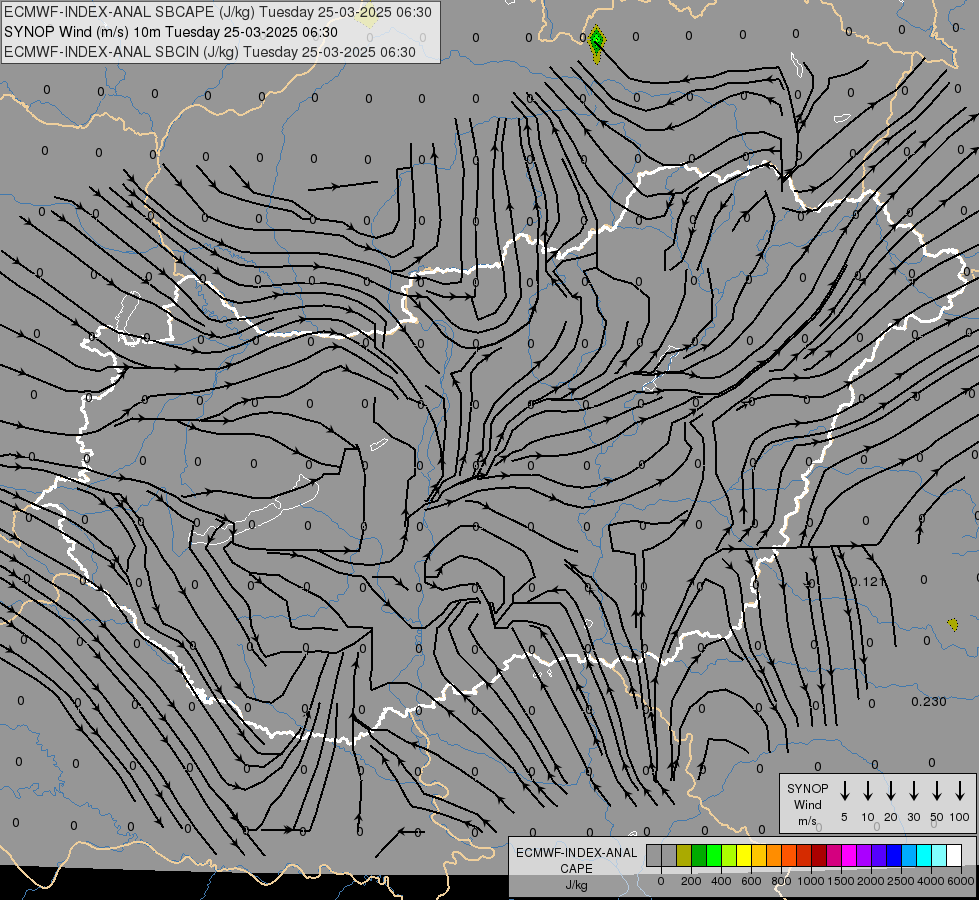This screenshot has width=979, height=900.
Task: Click the 2000 tick label on CAPE scale
Action: tap(871, 881)
